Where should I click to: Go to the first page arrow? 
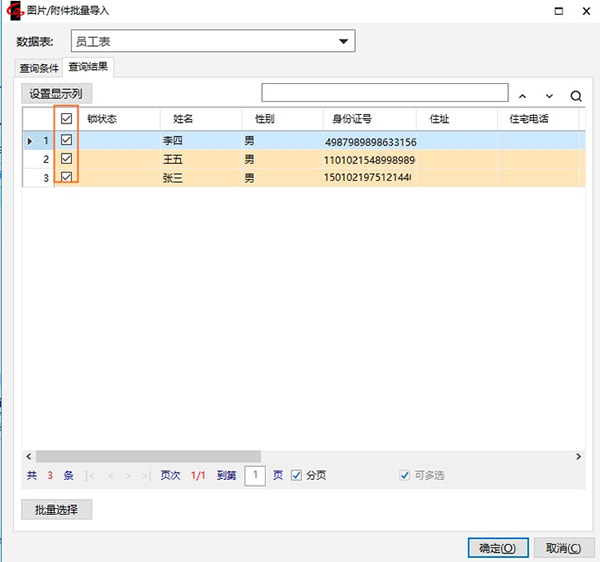pyautogui.click(x=91, y=476)
